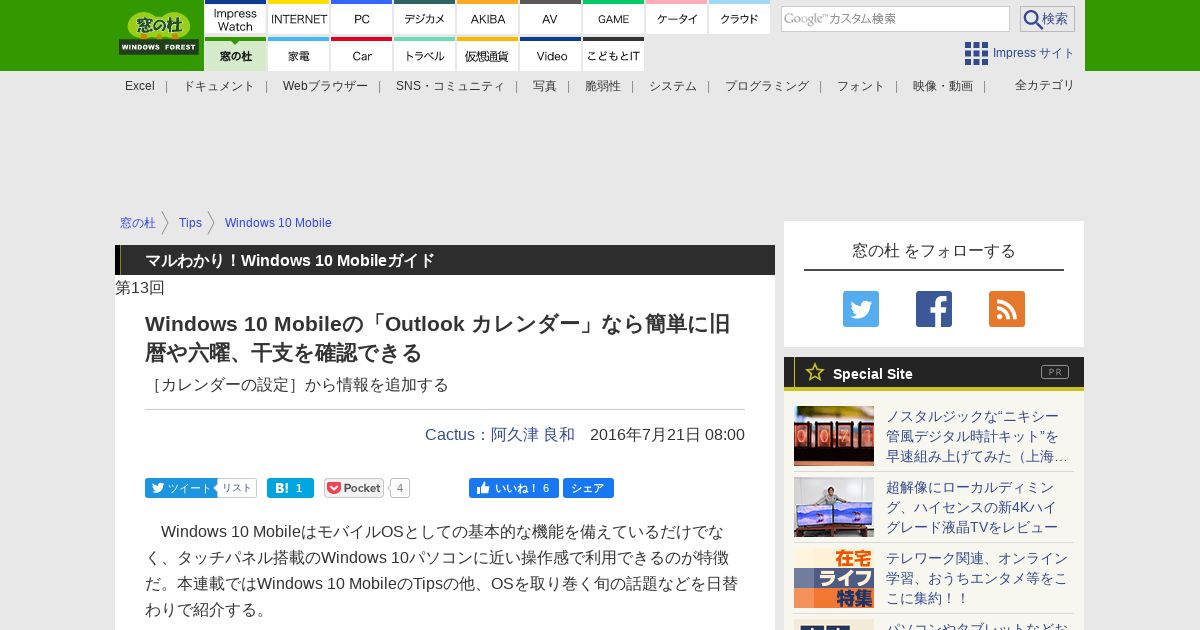Viewport: 1200px width, 630px height.
Task: Open the システム category
Action: click(673, 86)
